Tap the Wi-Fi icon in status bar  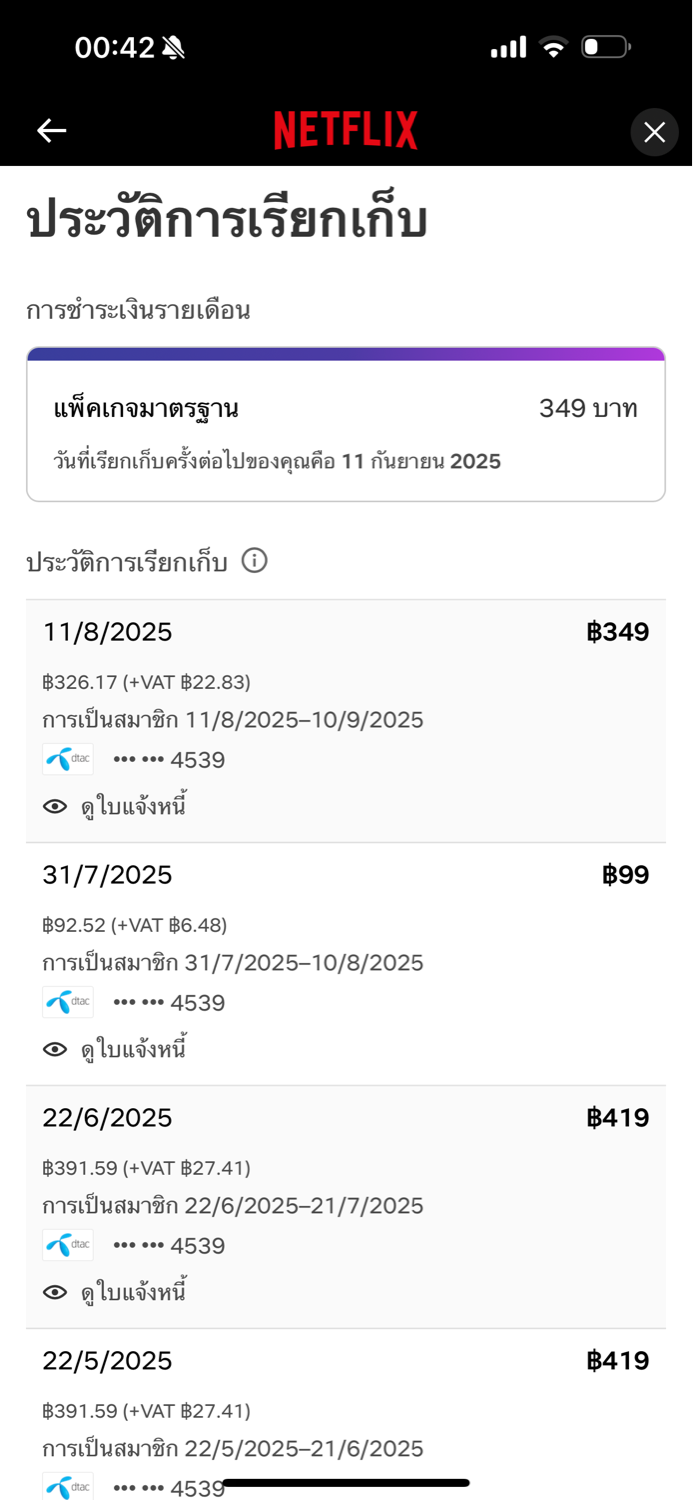[553, 47]
